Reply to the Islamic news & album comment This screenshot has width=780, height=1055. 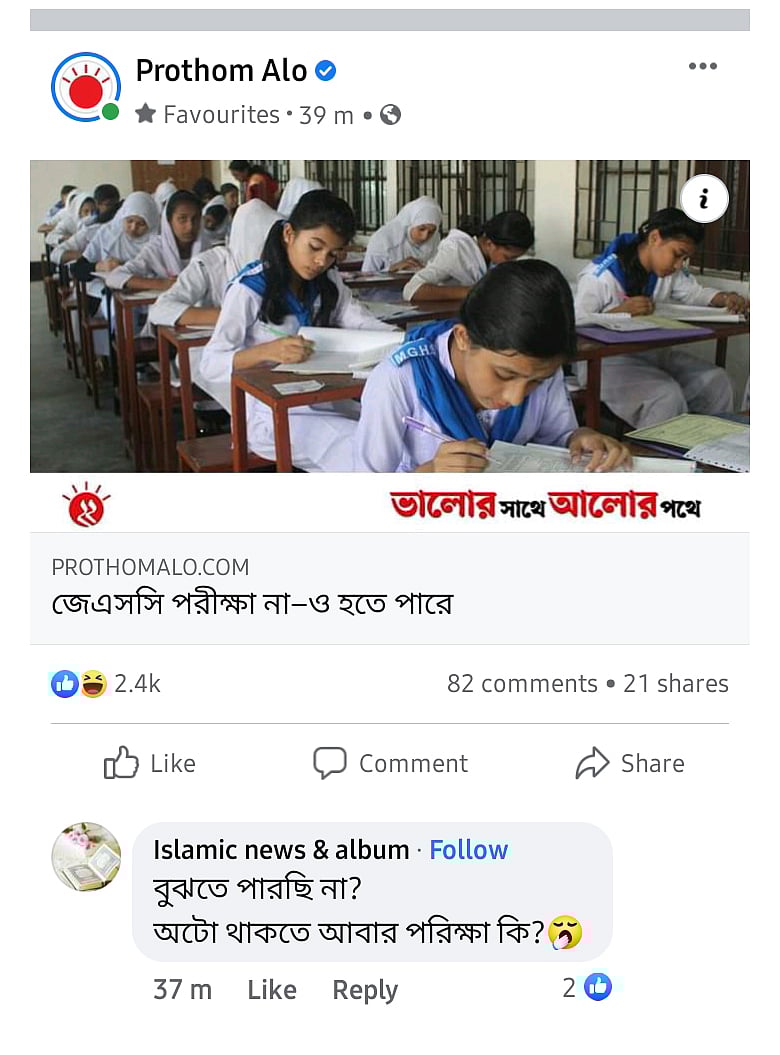coord(365,990)
